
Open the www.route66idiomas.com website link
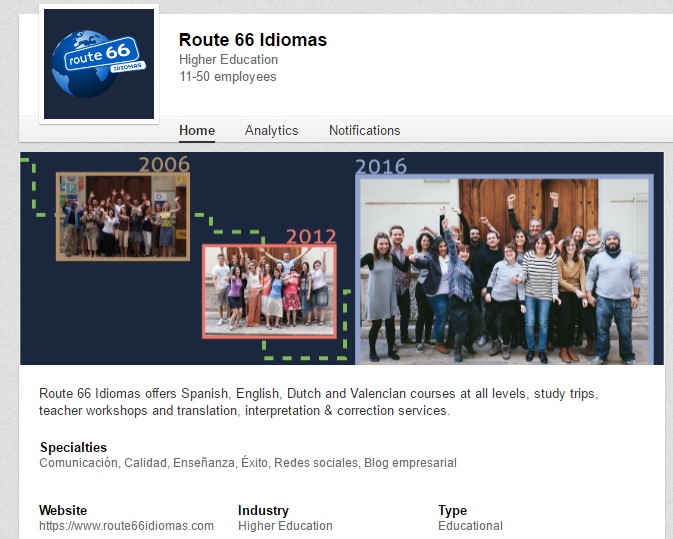click(x=126, y=526)
